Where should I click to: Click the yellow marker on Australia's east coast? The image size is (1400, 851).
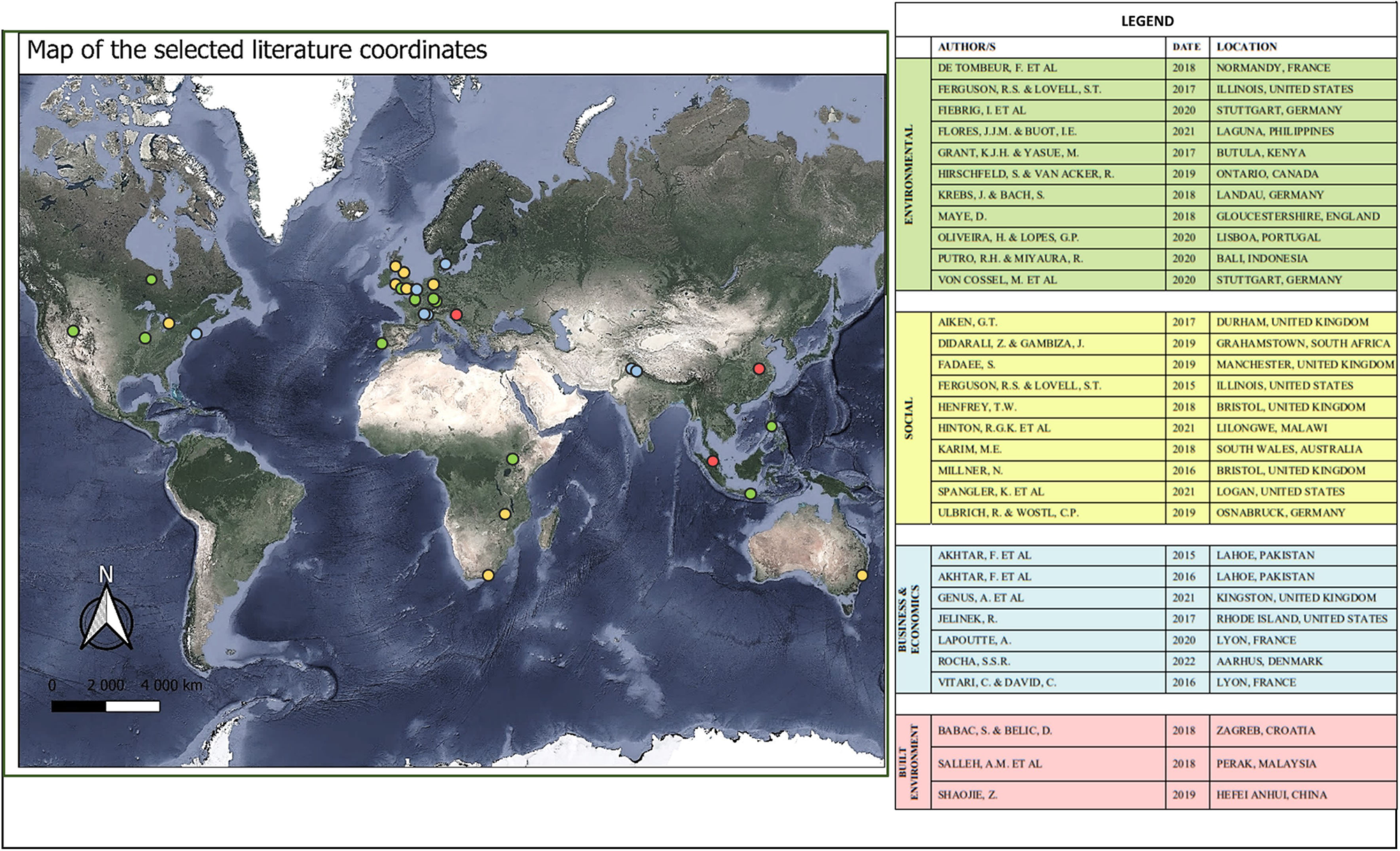click(862, 575)
